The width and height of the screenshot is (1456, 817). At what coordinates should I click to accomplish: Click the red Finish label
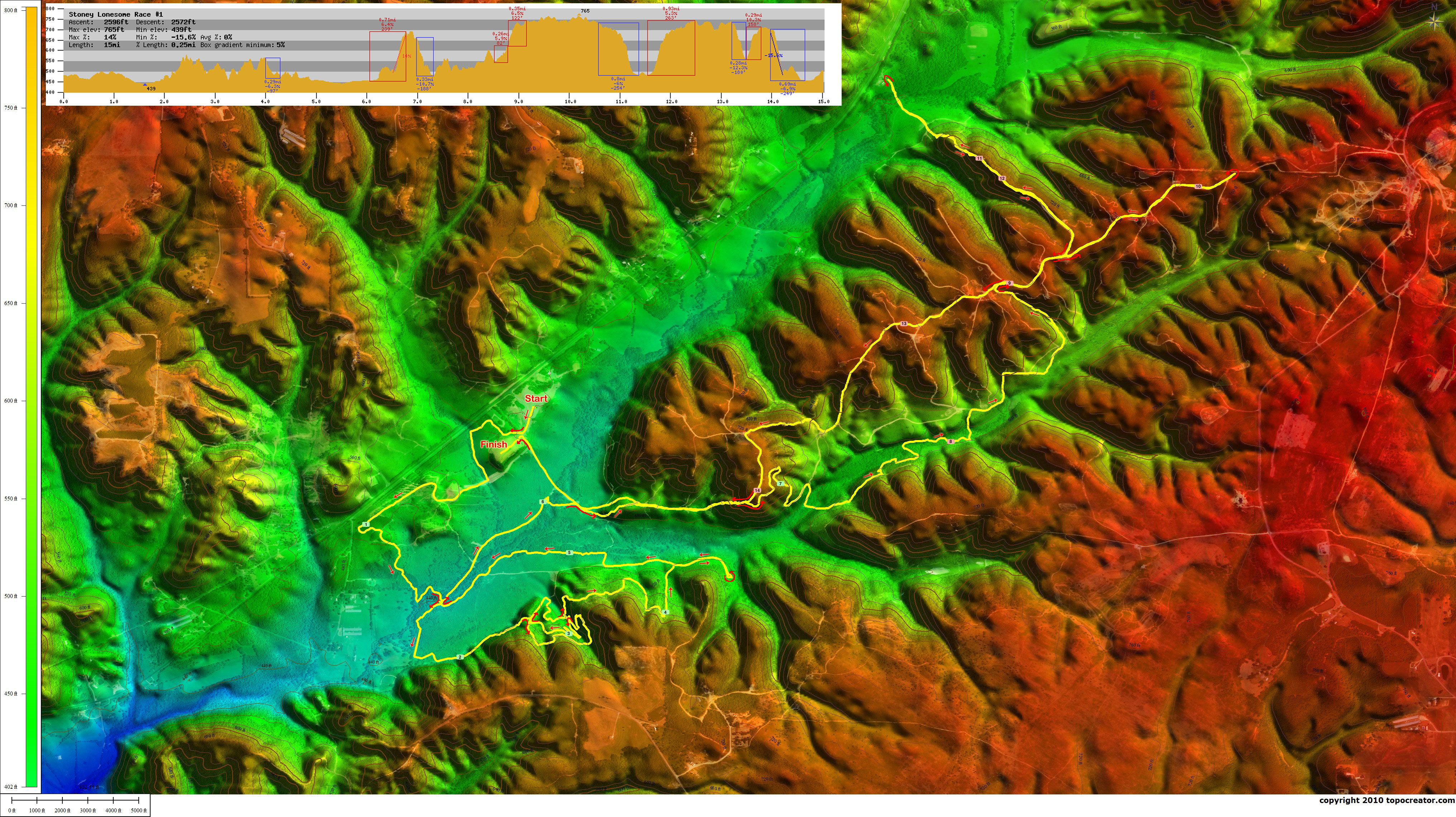(494, 445)
